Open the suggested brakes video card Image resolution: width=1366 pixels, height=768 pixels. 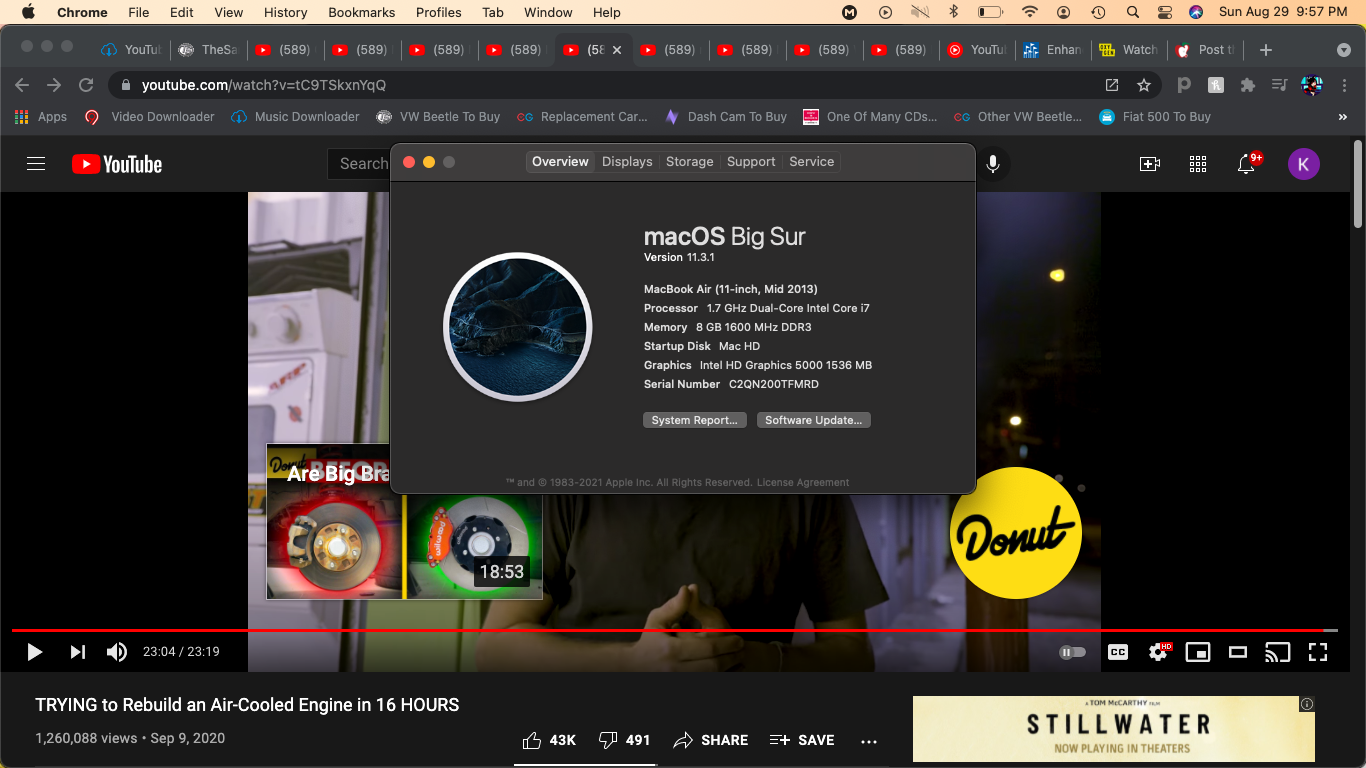click(404, 522)
